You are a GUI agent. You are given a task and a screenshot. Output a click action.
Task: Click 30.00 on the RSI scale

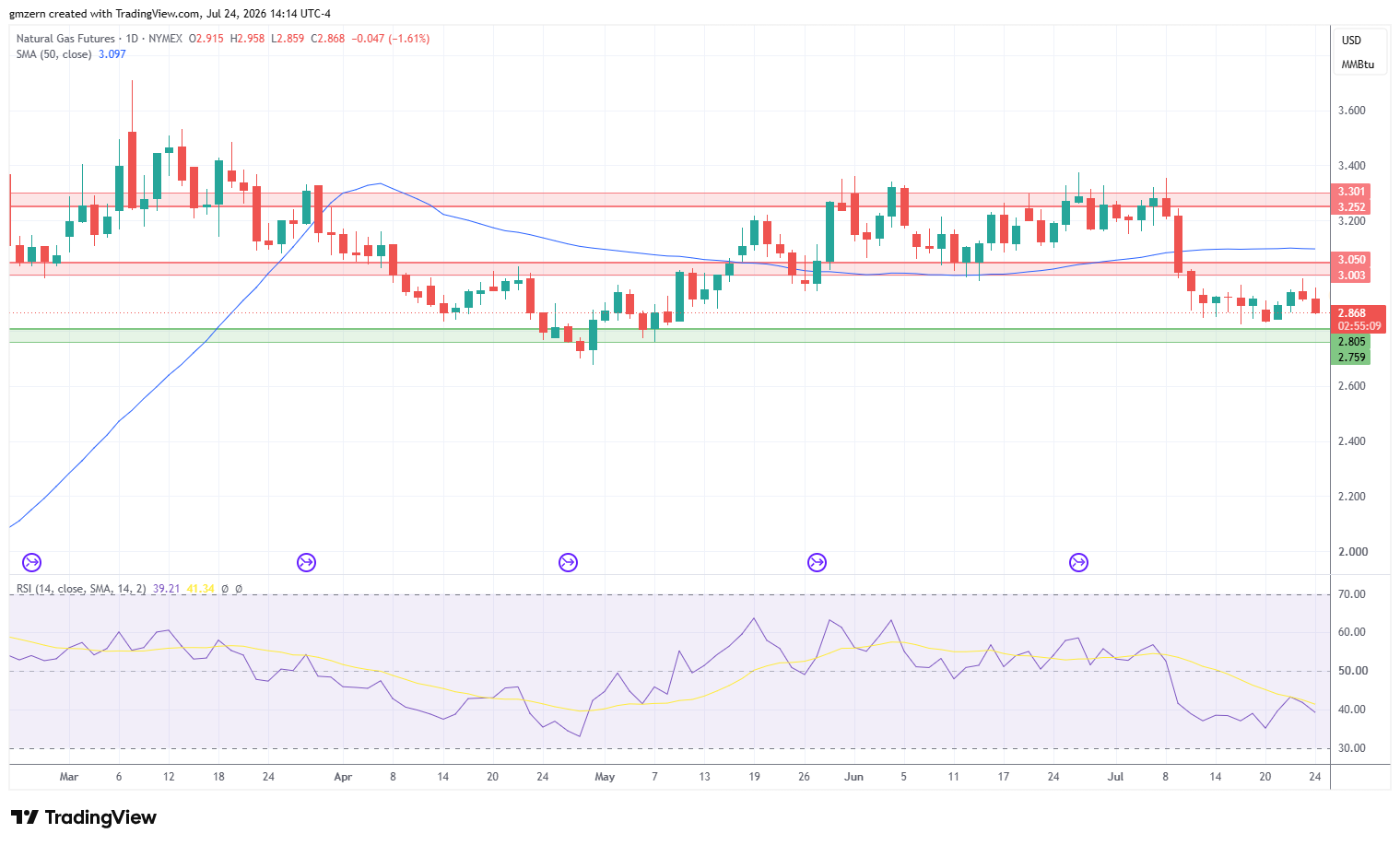(1352, 748)
